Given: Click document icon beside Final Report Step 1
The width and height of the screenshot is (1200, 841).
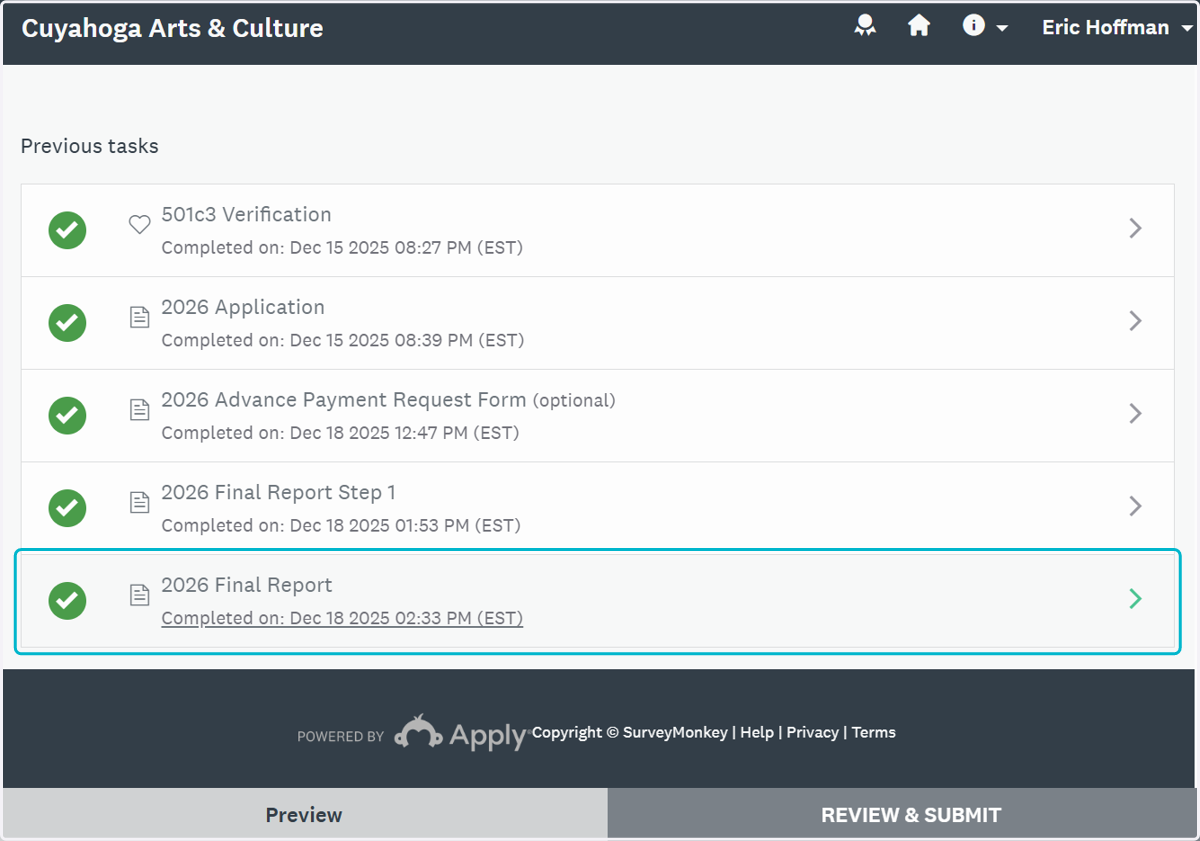Looking at the screenshot, I should (140, 502).
